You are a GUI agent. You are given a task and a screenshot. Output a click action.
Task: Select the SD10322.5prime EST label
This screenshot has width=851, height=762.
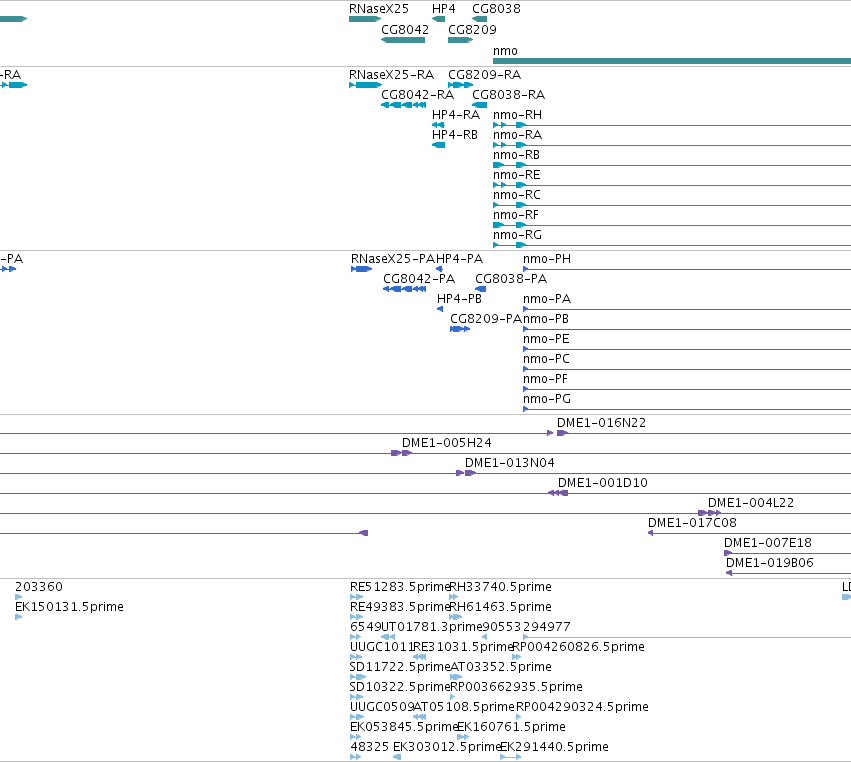(400, 687)
